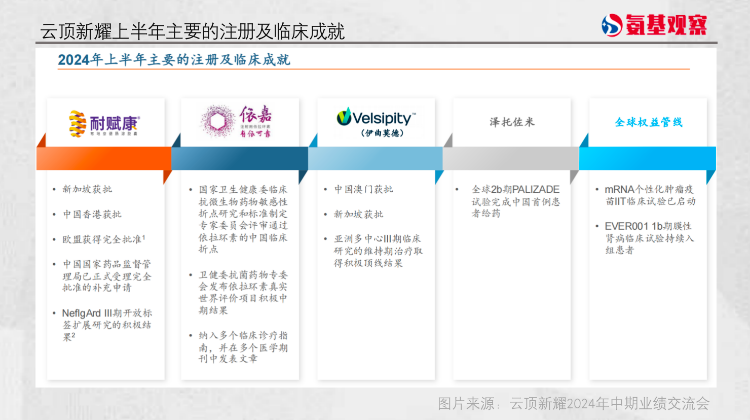Screen dimensions: 750x420
Task: Select the 全球2b期PALIZADE bullet paragraph
Action: (x=516, y=201)
